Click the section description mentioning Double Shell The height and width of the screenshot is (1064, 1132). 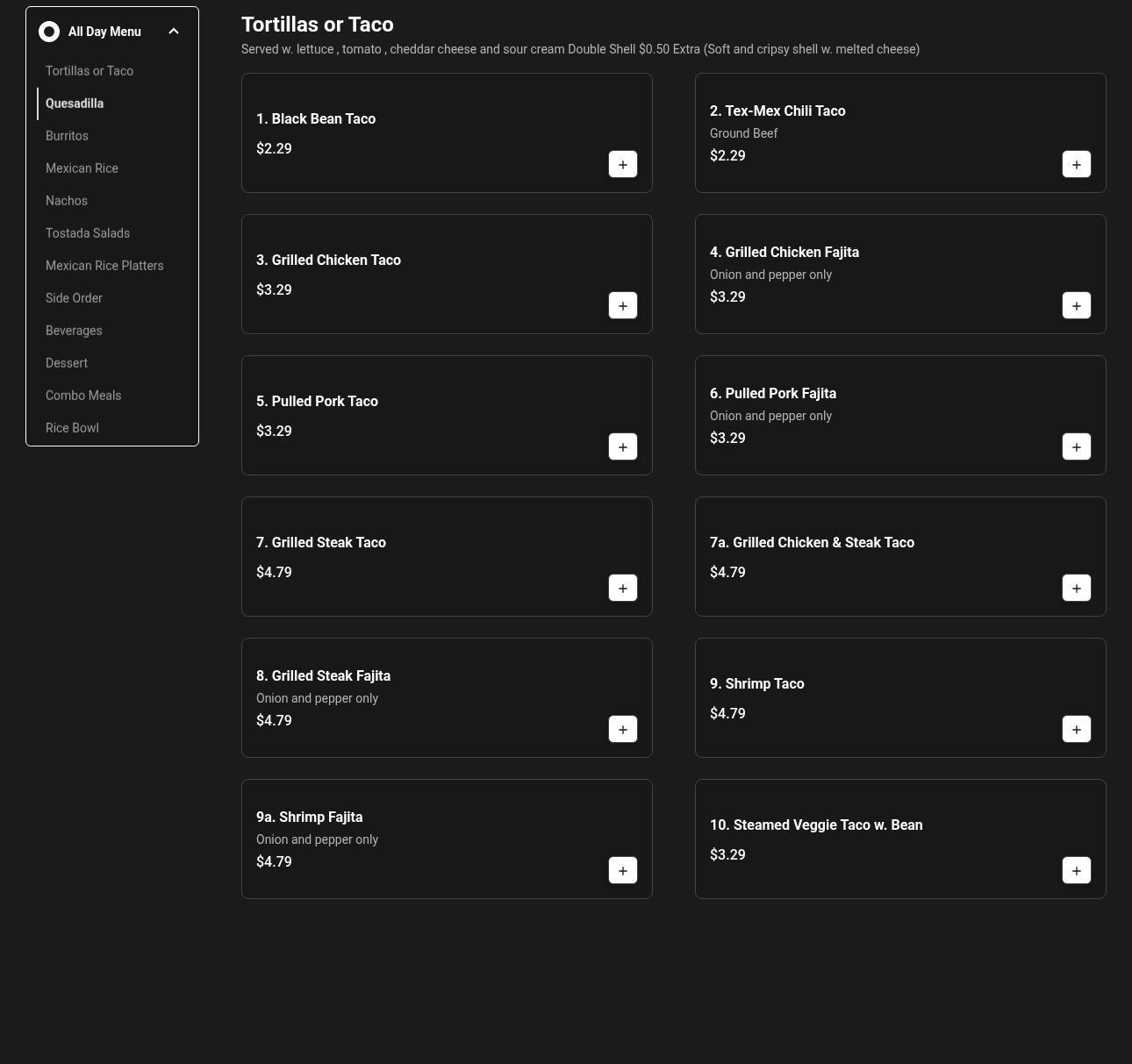coord(580,49)
